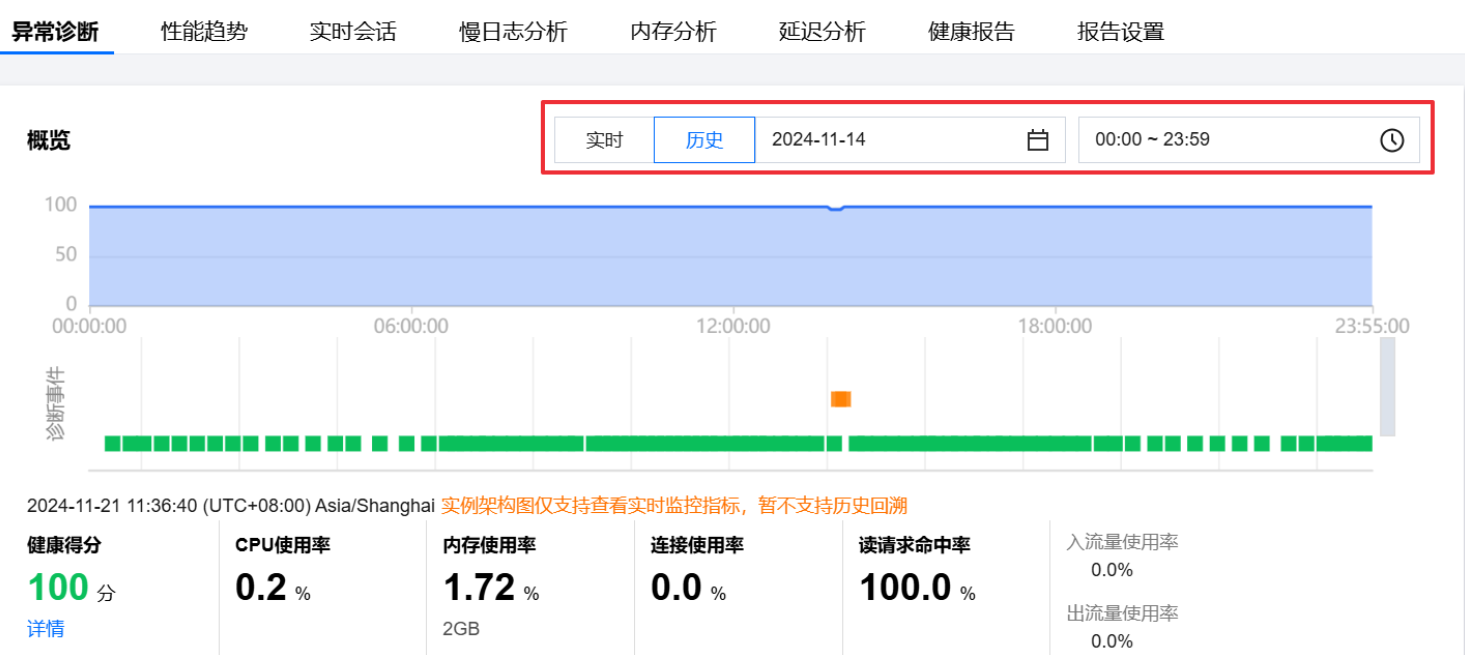Open the 实时会话 tab
Viewport: 1465px width, 655px height.
(x=353, y=32)
